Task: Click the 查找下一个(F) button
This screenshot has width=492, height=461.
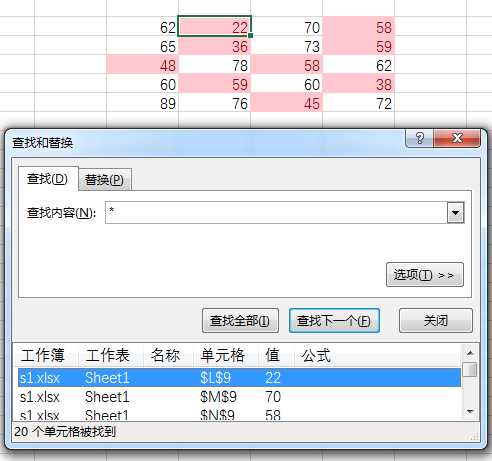Action: 334,321
